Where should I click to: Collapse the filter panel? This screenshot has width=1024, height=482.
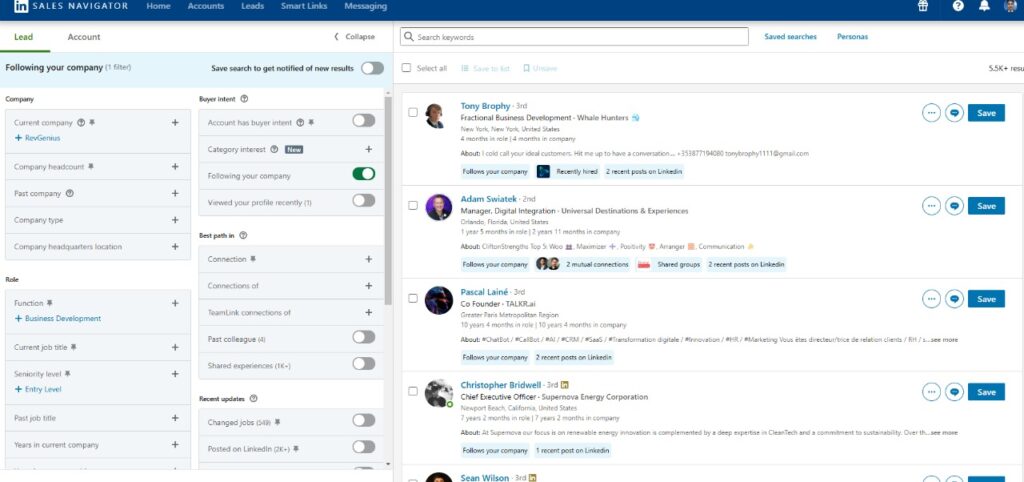[355, 37]
